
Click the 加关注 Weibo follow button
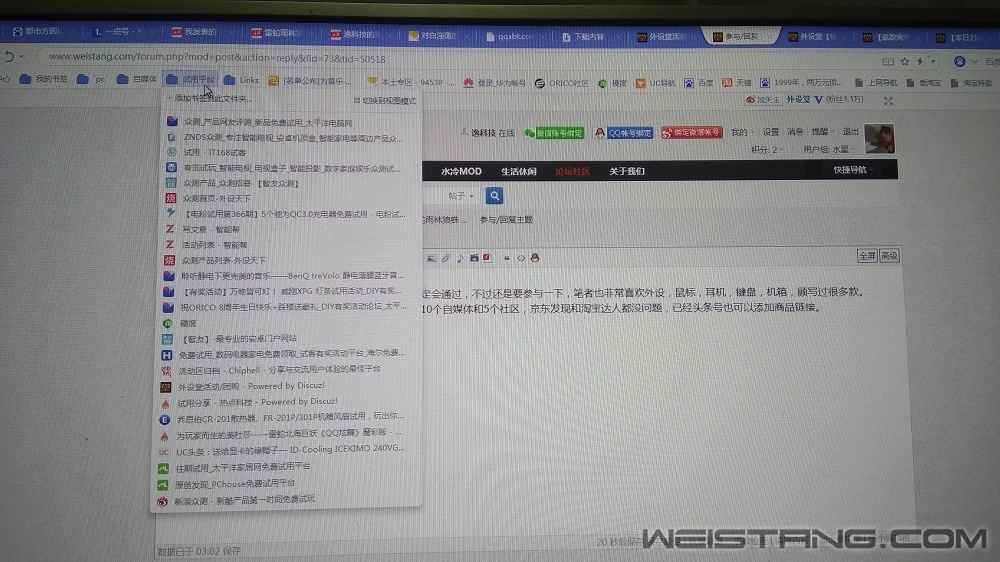coord(762,100)
